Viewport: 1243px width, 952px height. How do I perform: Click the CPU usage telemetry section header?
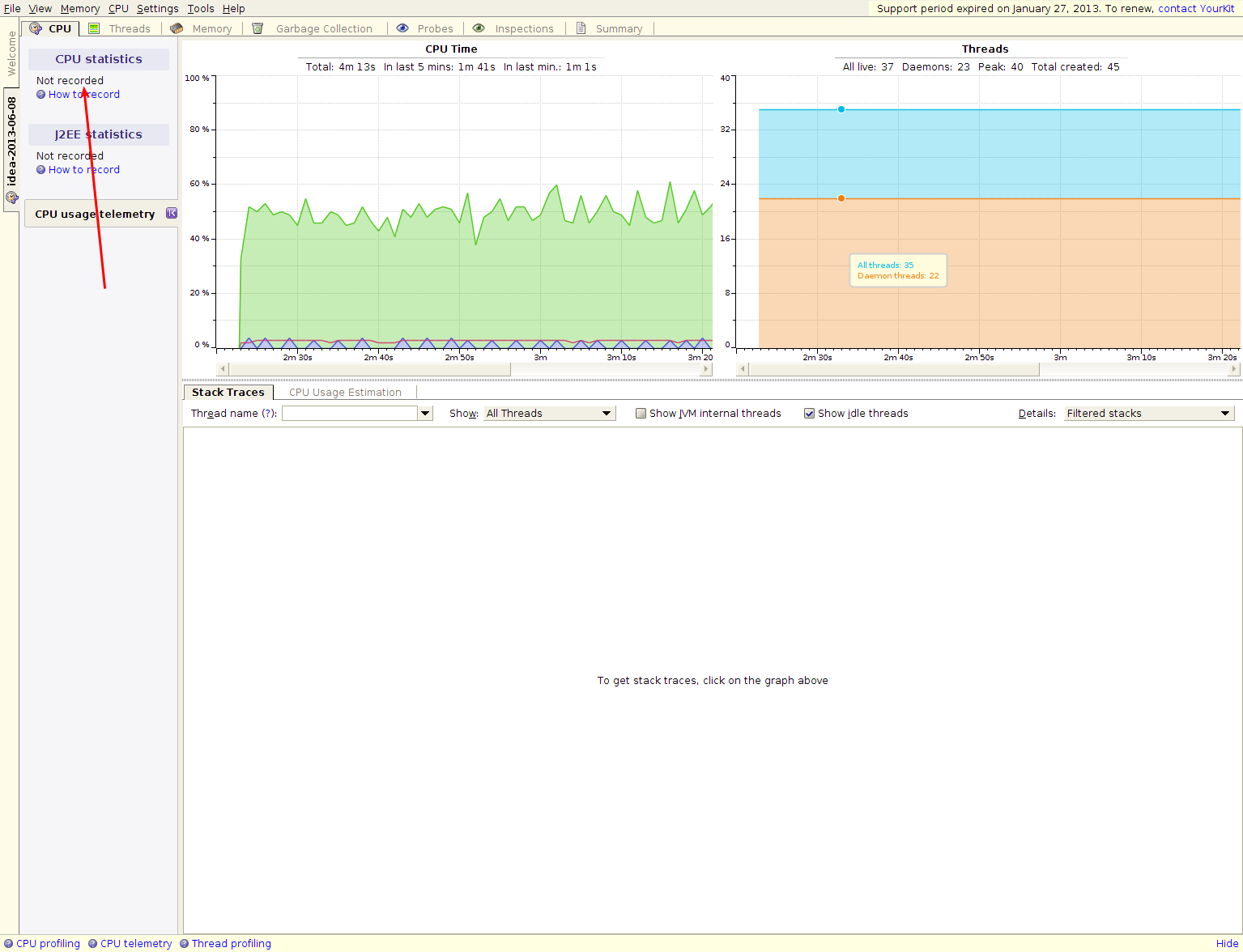(101, 215)
